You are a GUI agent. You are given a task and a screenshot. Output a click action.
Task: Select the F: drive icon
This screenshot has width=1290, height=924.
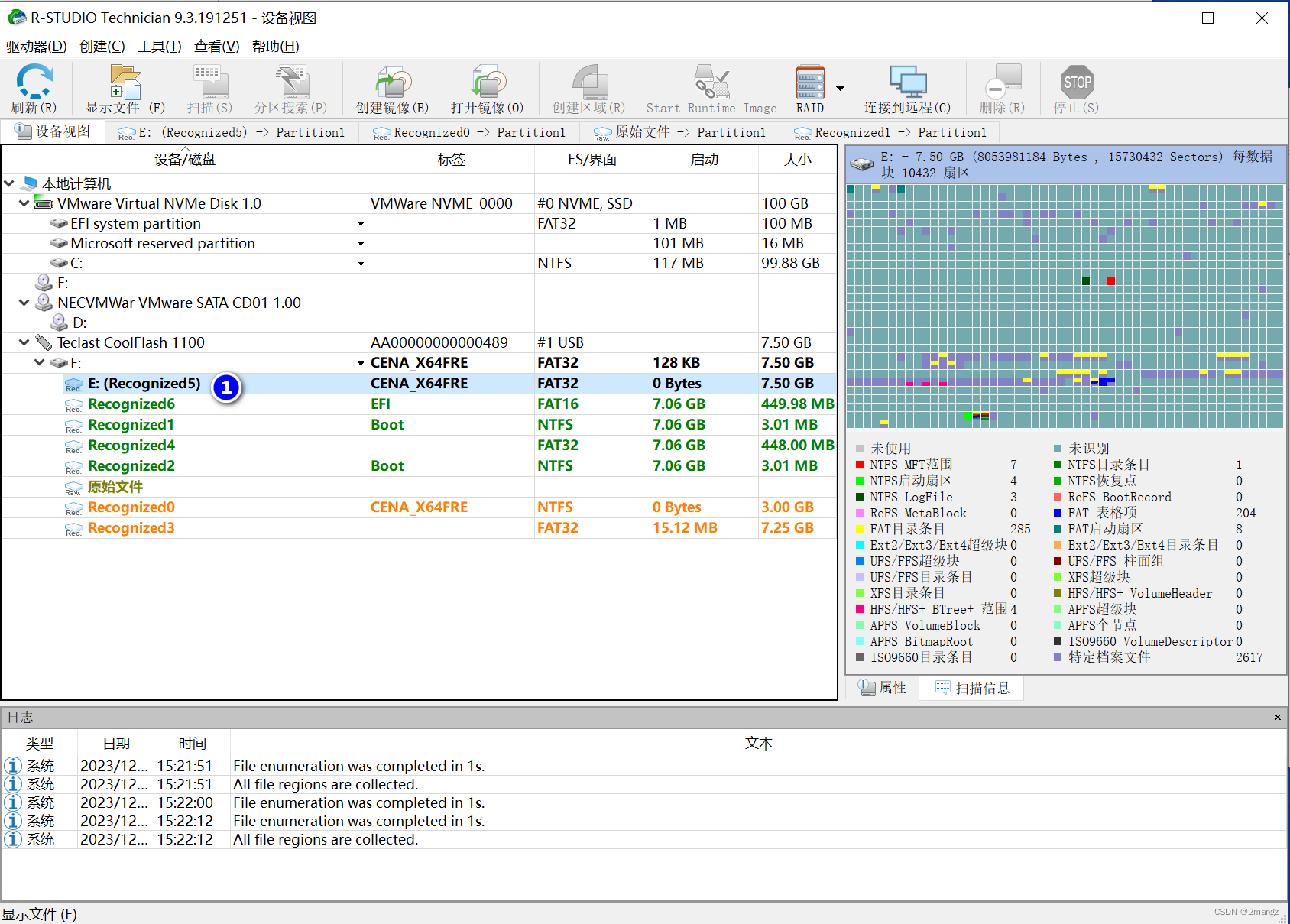tap(44, 283)
